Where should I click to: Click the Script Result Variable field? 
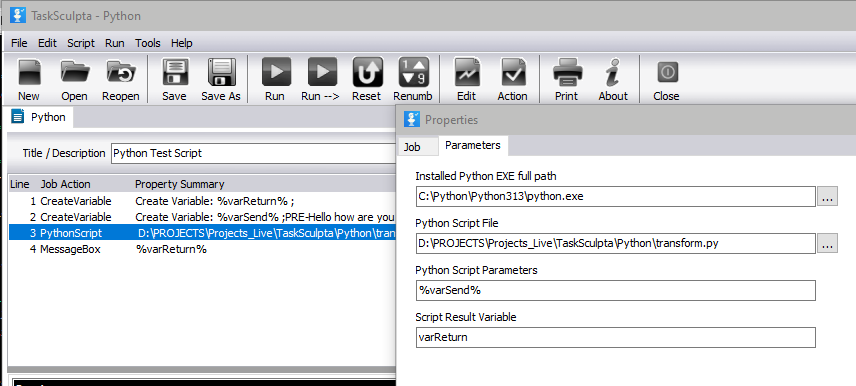[x=615, y=337]
